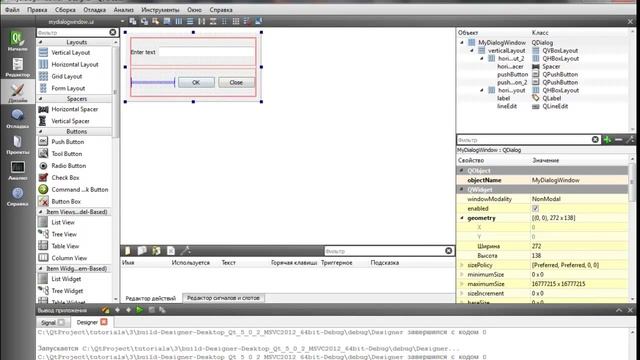The height and width of the screenshot is (360, 640).
Task: Clear the property editor filter
Action: tap(595, 140)
